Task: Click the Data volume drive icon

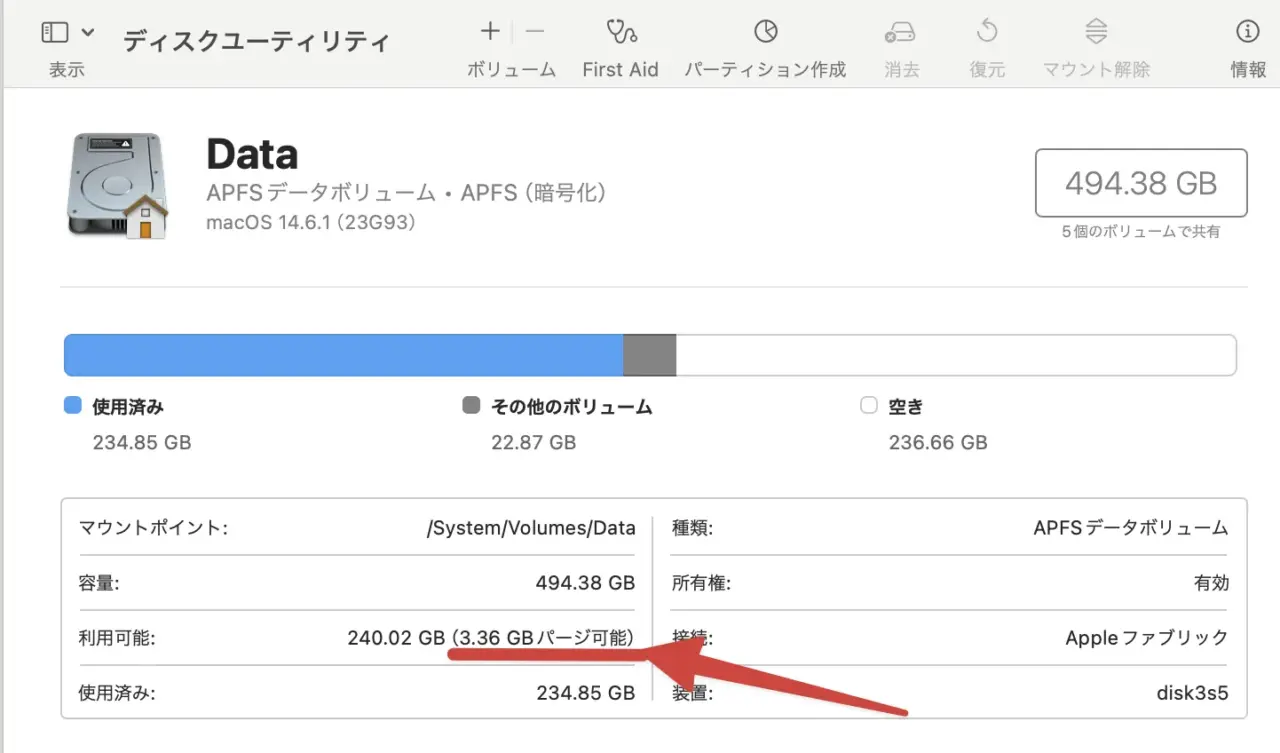Action: [118, 186]
